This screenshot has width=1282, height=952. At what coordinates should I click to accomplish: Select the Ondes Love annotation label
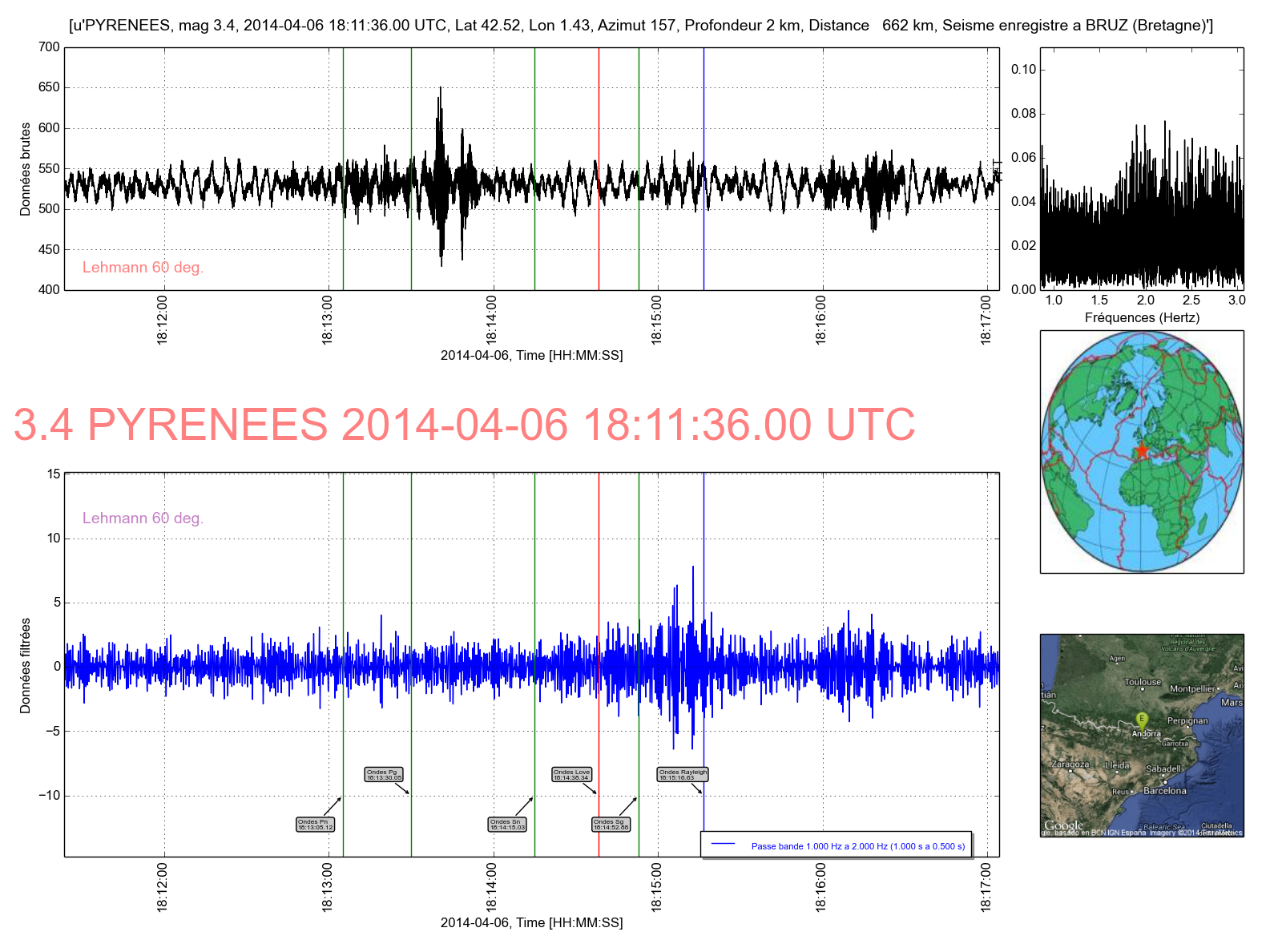click(571, 775)
